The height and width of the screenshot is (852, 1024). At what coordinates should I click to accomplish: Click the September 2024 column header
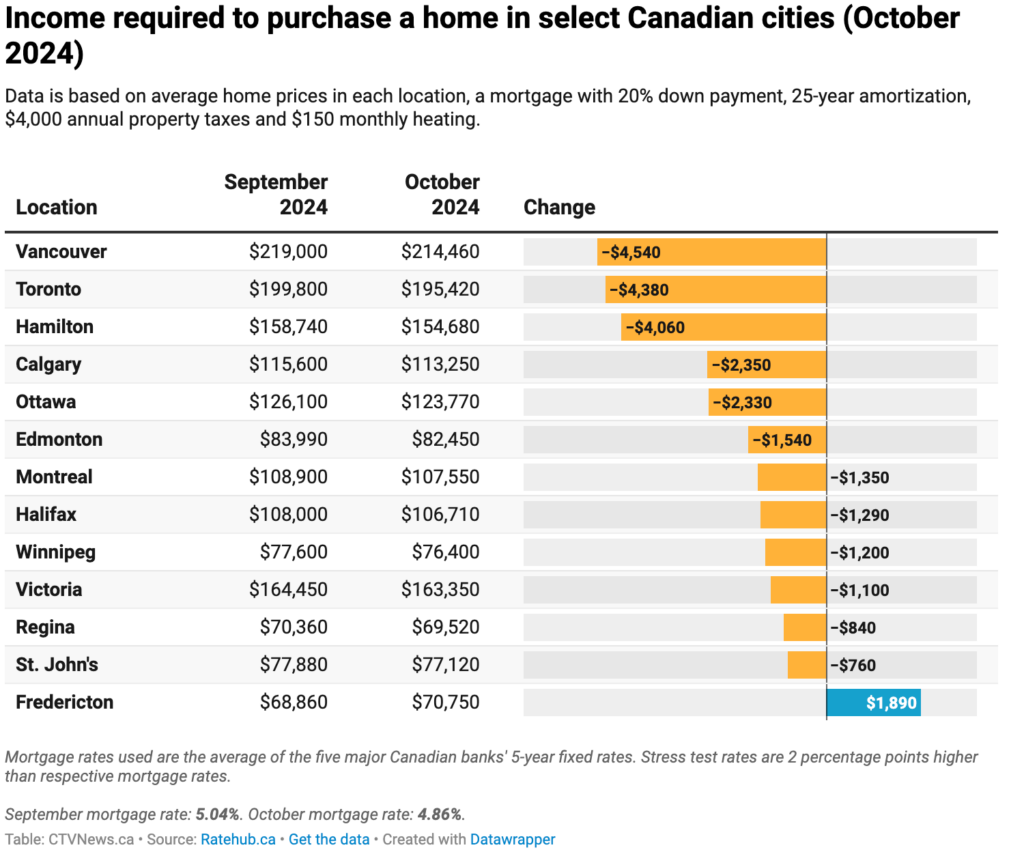276,195
